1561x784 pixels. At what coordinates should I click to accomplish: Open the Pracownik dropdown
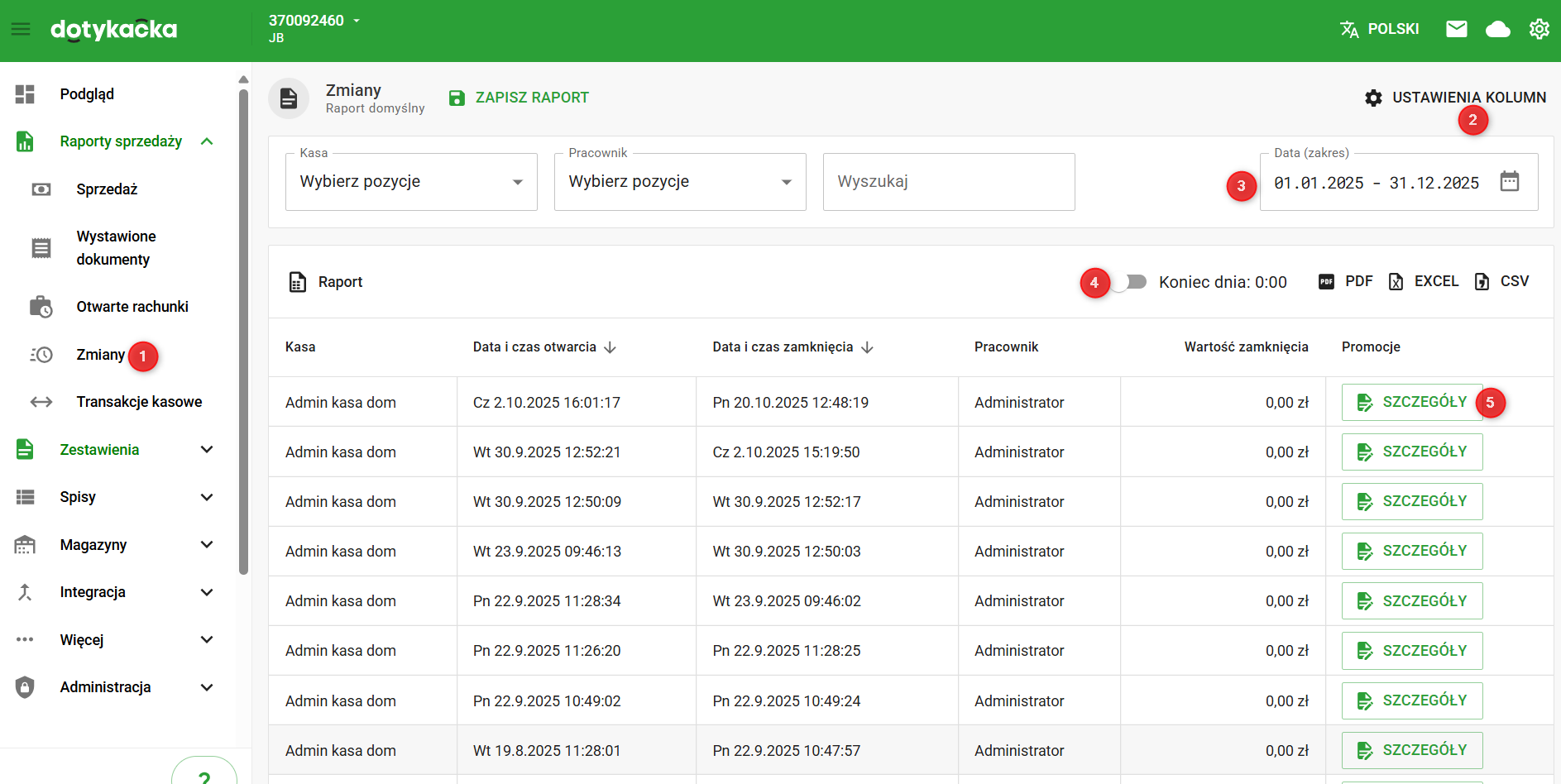[x=679, y=182]
